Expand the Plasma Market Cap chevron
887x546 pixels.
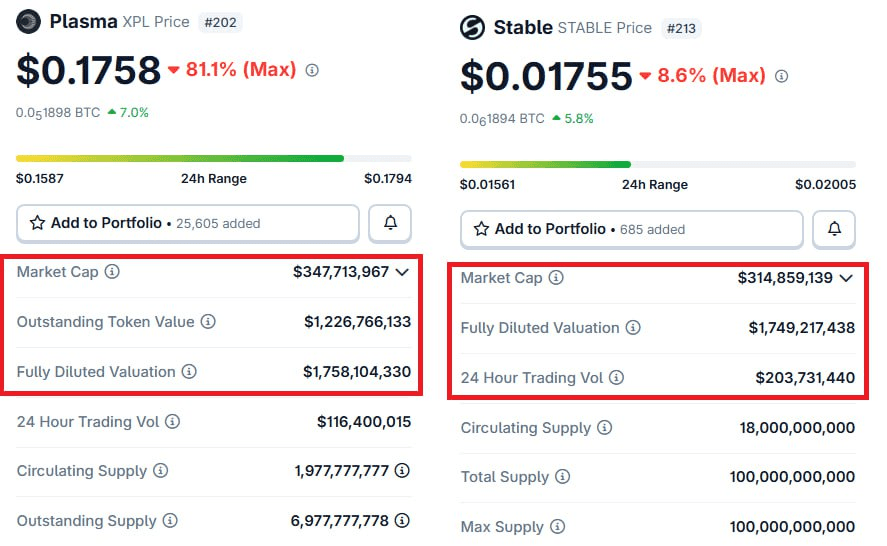(402, 272)
